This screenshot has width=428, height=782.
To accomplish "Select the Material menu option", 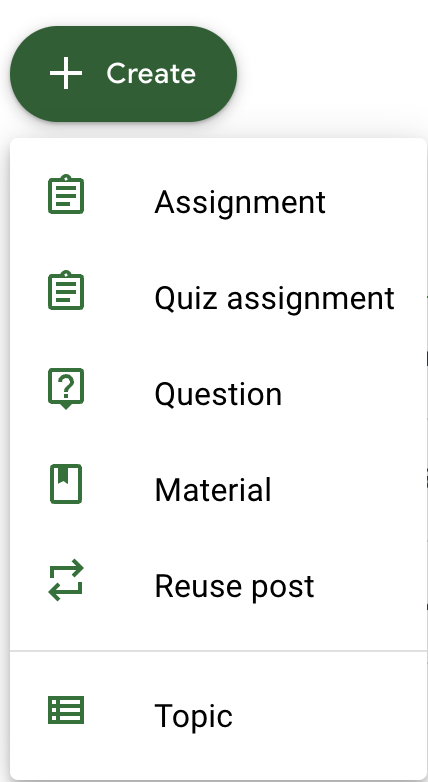I will pyautogui.click(x=218, y=489).
